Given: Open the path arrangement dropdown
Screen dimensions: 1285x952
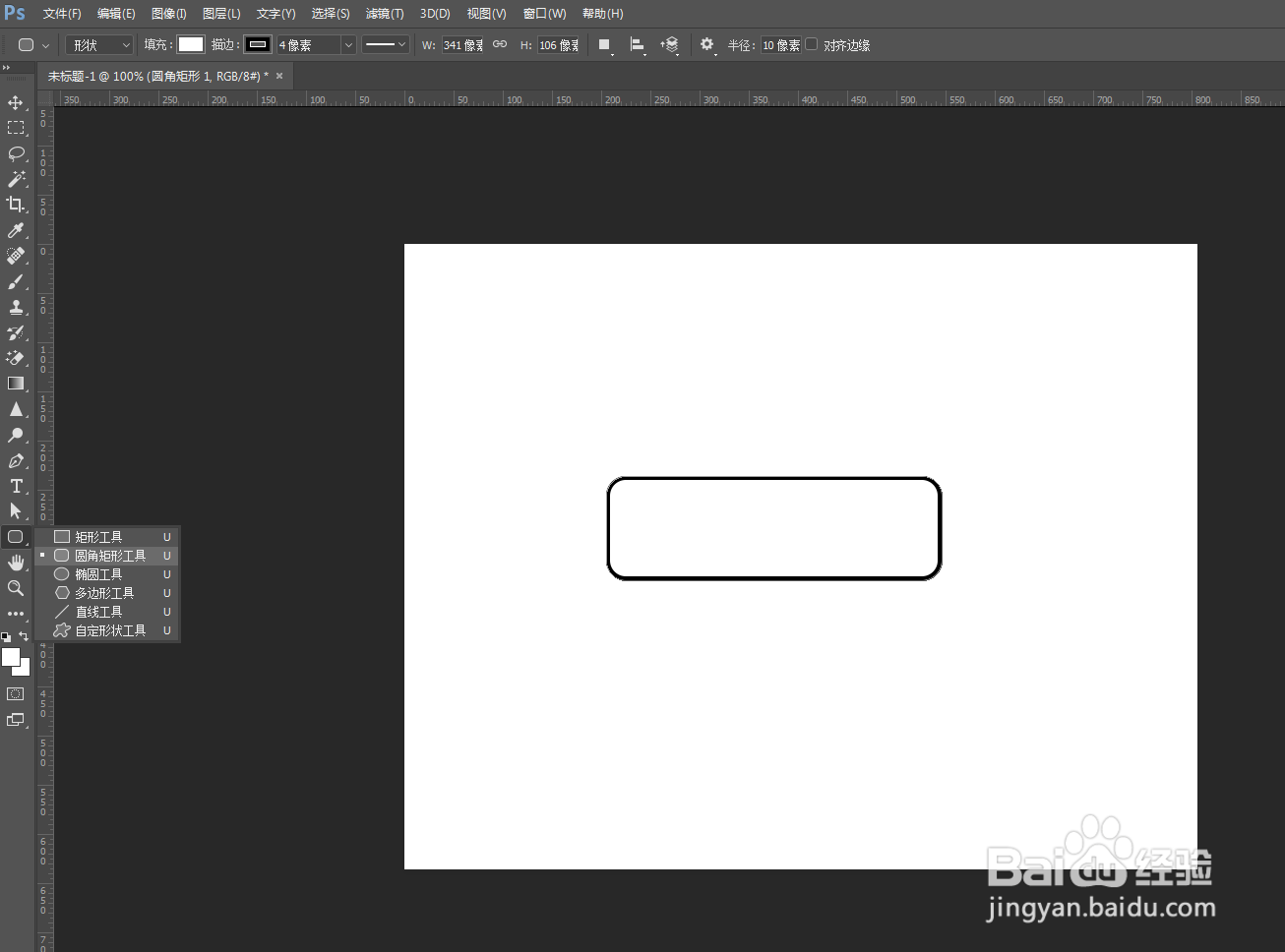Looking at the screenshot, I should [x=670, y=45].
